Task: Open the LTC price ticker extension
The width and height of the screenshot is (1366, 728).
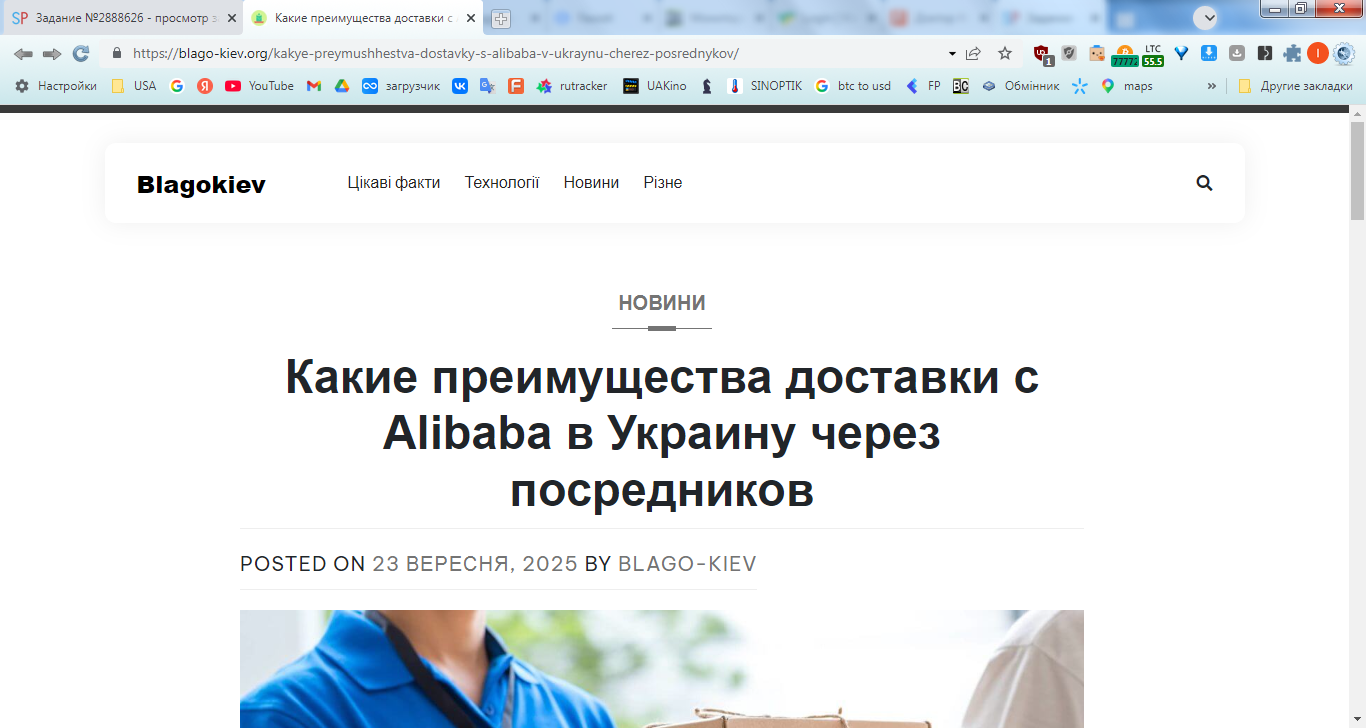Action: click(1153, 54)
